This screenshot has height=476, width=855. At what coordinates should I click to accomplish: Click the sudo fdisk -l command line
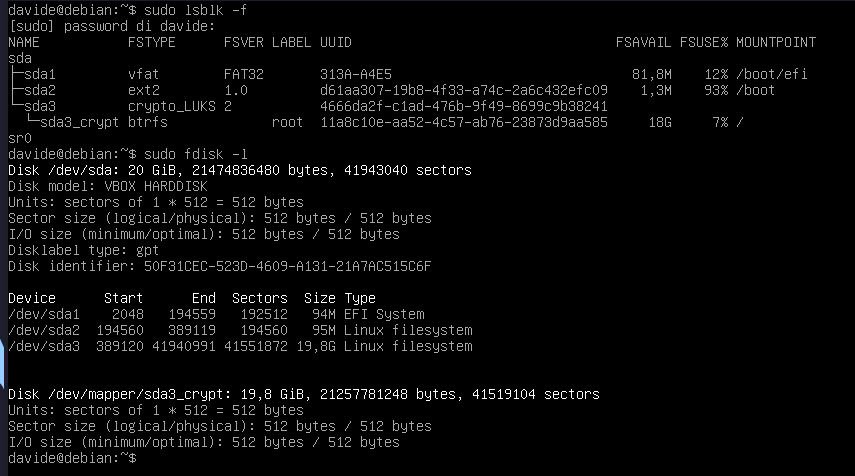coord(128,154)
